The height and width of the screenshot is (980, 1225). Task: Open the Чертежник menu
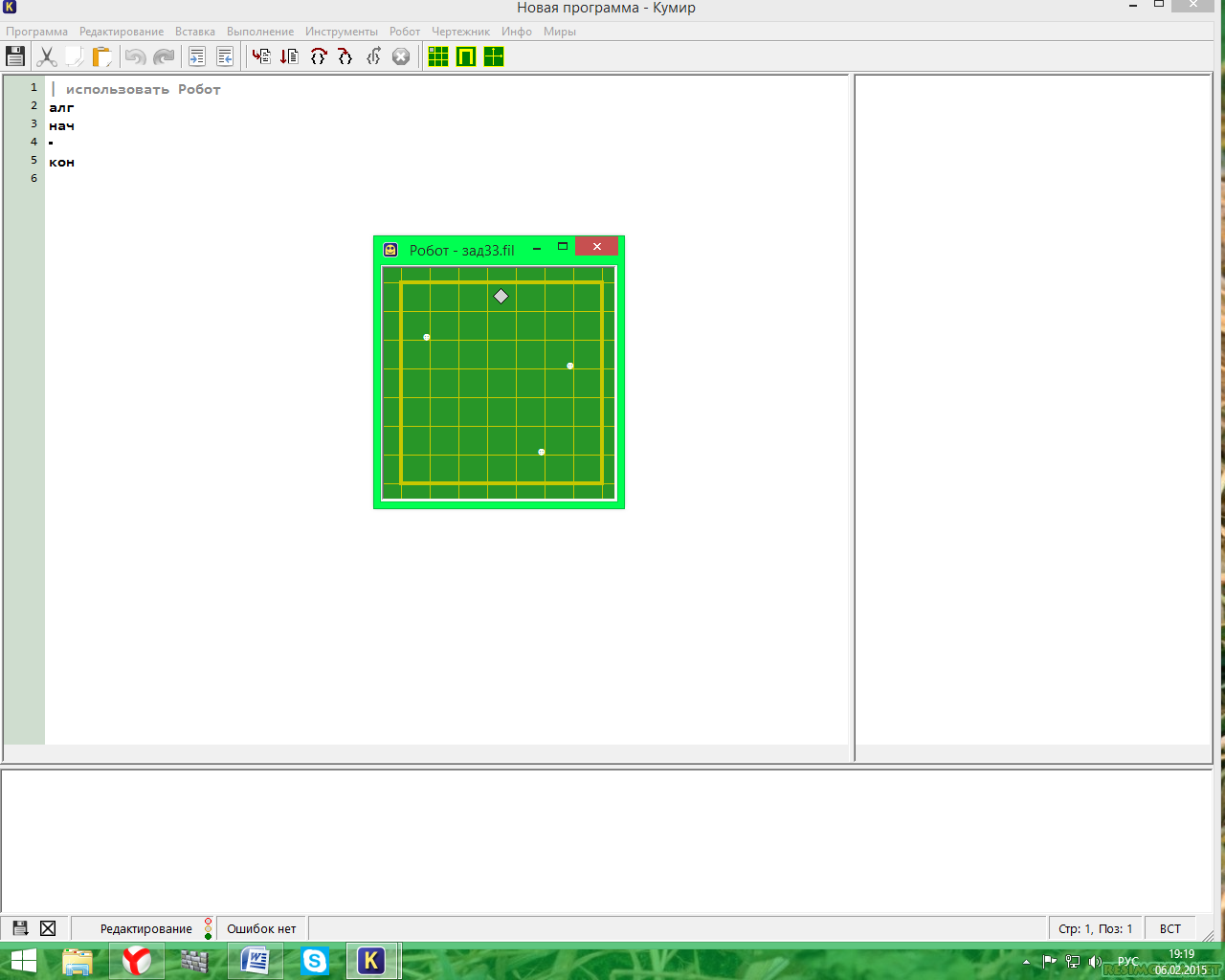click(x=460, y=32)
